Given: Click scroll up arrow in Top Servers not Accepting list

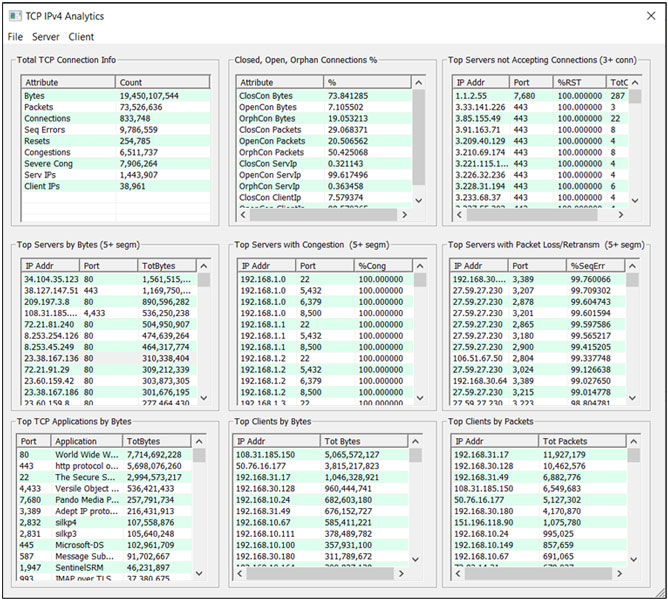Looking at the screenshot, I should point(635,83).
